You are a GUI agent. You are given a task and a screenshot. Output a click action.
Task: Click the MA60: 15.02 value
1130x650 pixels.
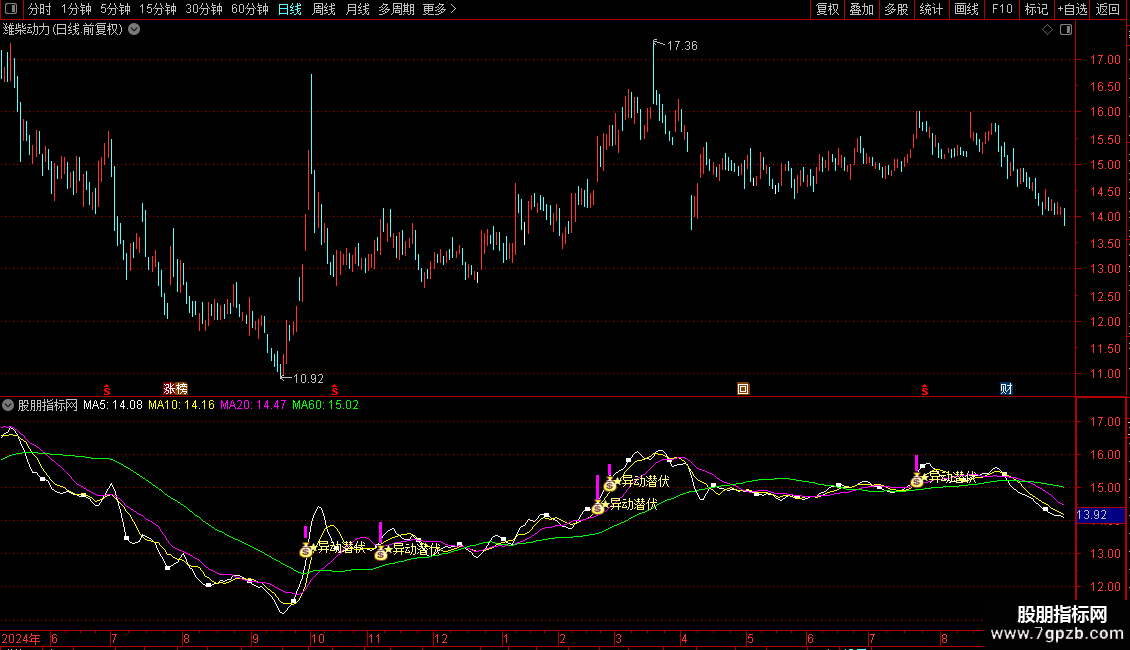click(325, 405)
